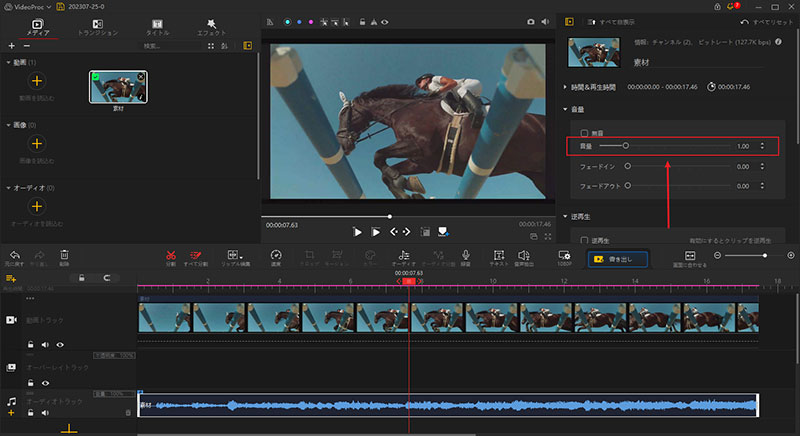This screenshot has width=800, height=436.
Task: Open the audio editor tool (オーディオ)
Action: click(x=404, y=255)
